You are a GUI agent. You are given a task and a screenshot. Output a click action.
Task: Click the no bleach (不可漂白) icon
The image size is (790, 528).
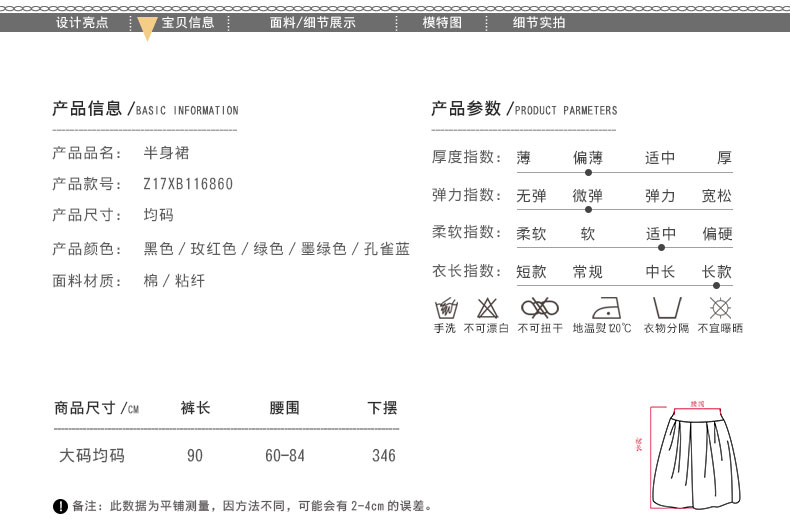click(487, 307)
